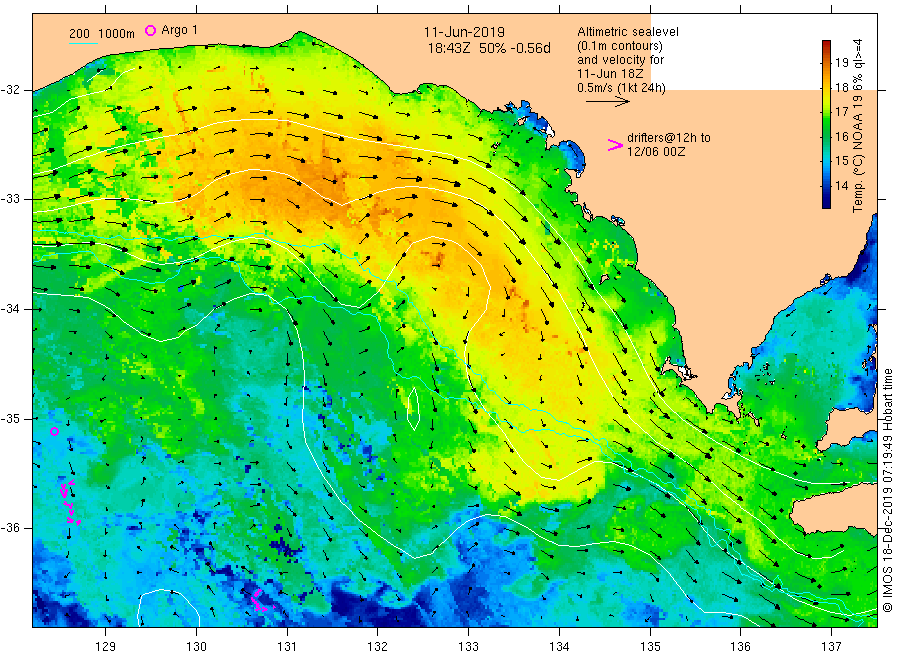
Task: Click the 'and velocity for' caption line
Action: point(620,60)
